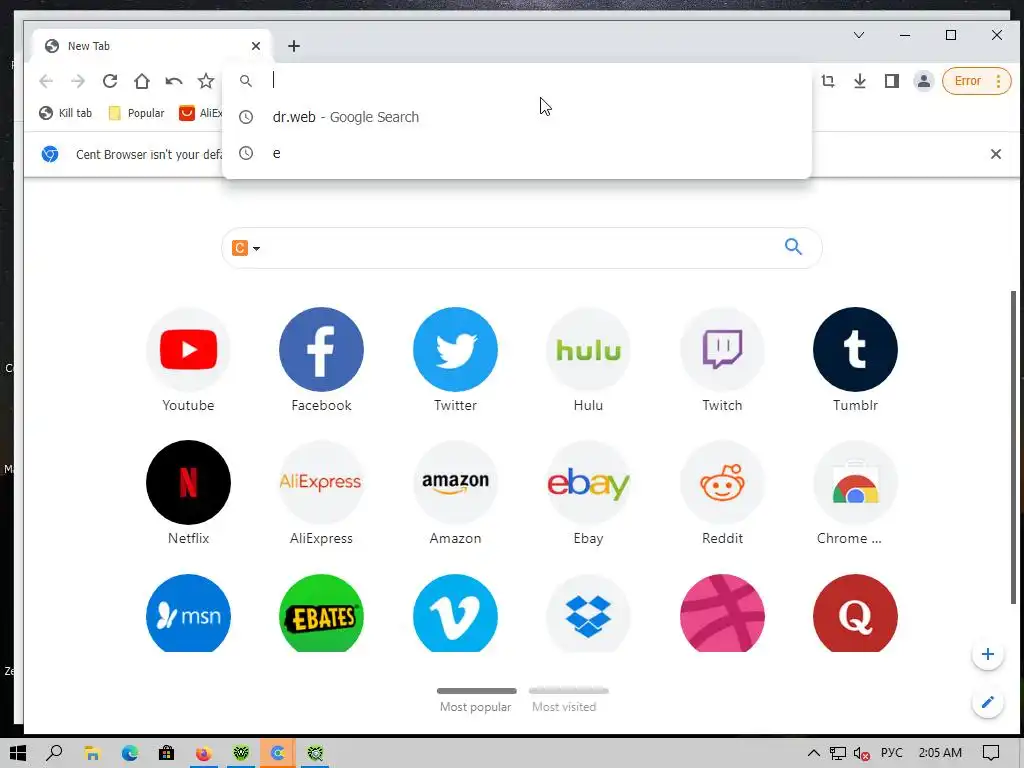Open the Twitter shortcut tile
1024x768 pixels.
(455, 349)
